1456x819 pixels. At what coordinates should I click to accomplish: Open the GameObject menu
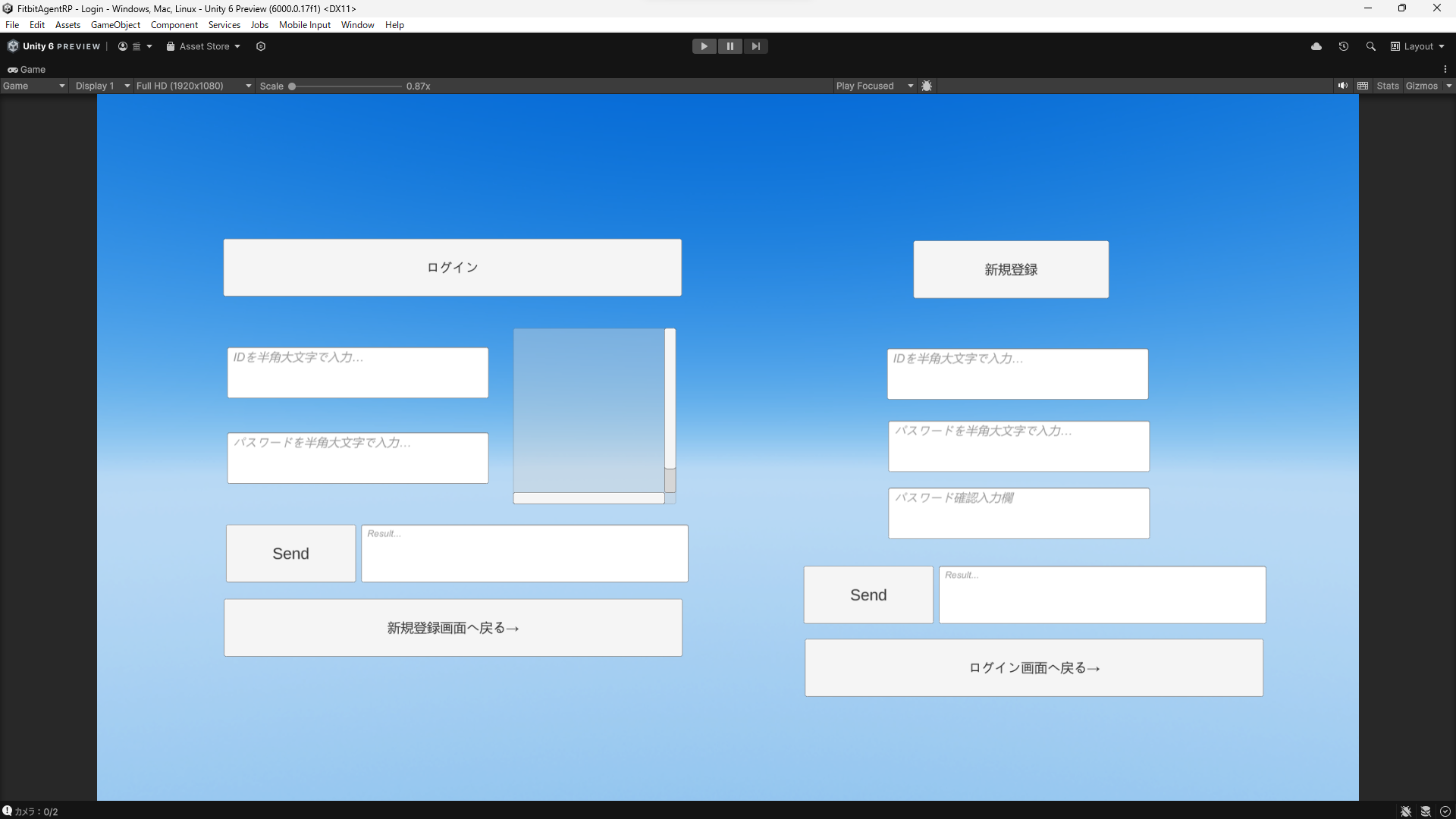tap(115, 25)
